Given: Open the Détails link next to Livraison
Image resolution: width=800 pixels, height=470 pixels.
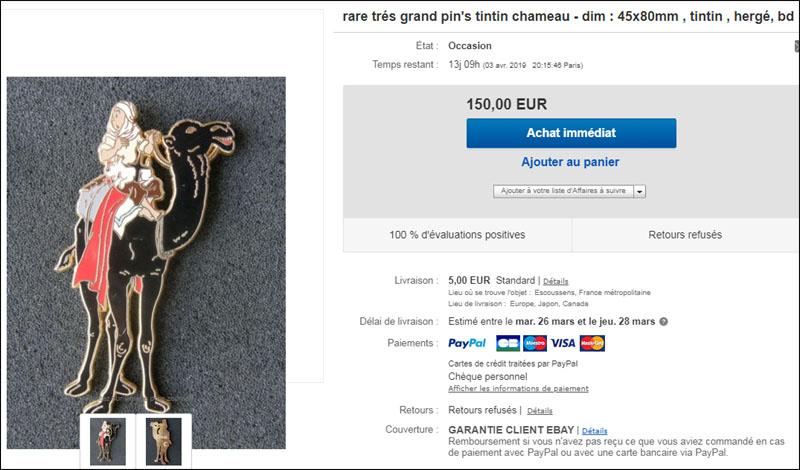Looking at the screenshot, I should pyautogui.click(x=556, y=281).
